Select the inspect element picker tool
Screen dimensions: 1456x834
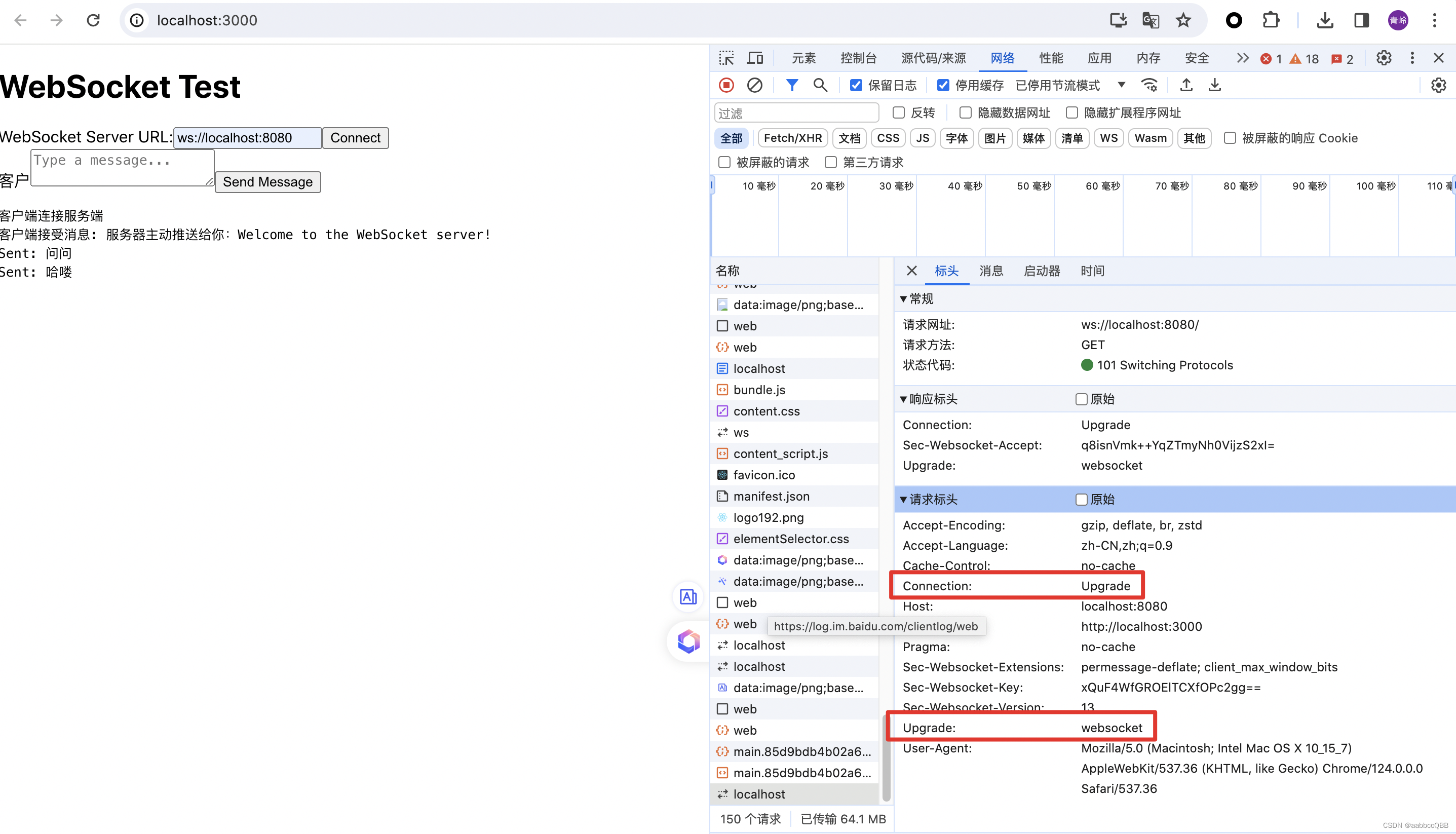click(726, 57)
